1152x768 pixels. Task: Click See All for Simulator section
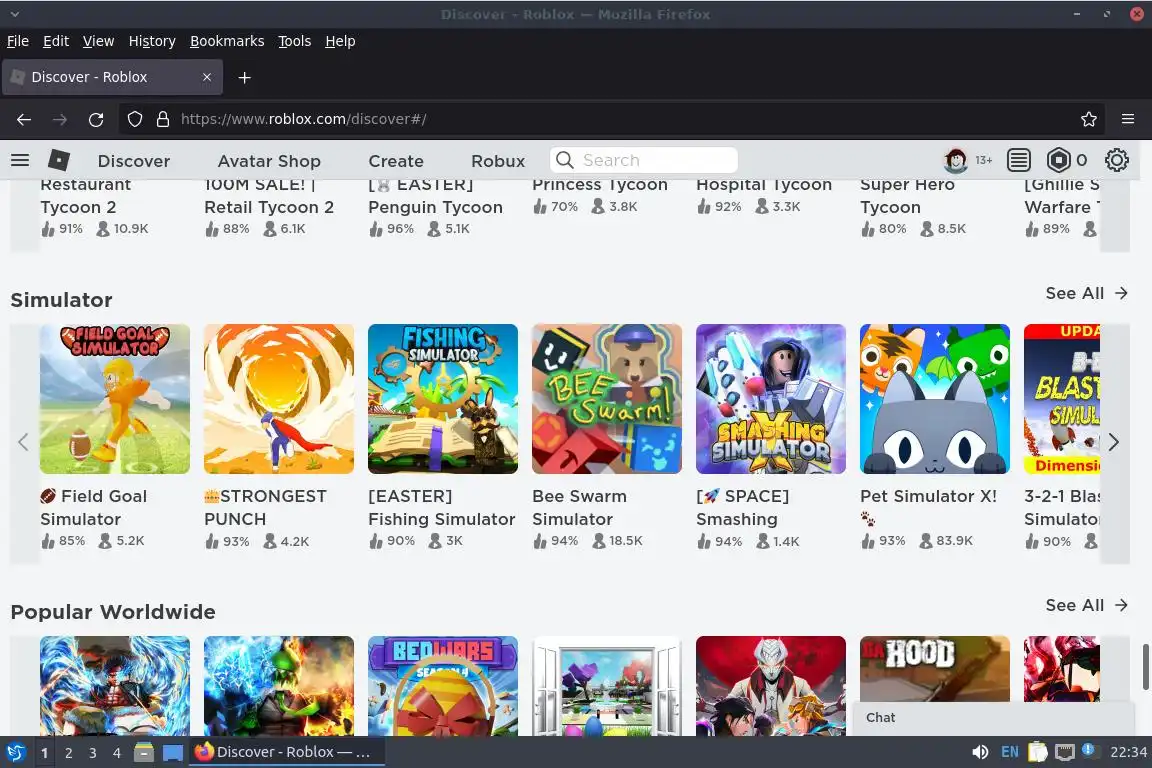tap(1086, 293)
